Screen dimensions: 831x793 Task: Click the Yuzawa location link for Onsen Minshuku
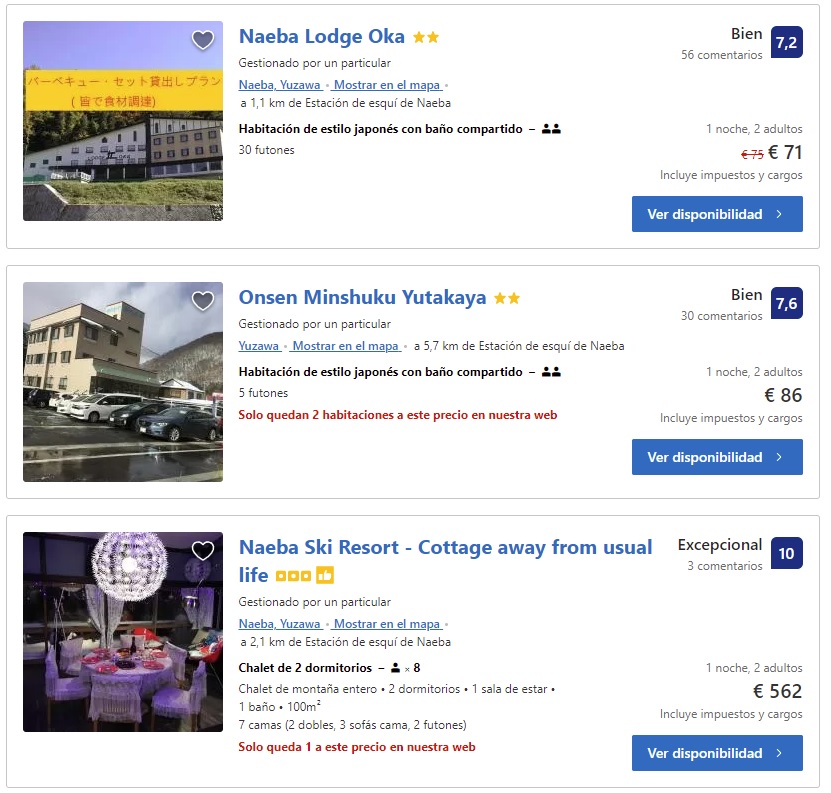(x=259, y=346)
